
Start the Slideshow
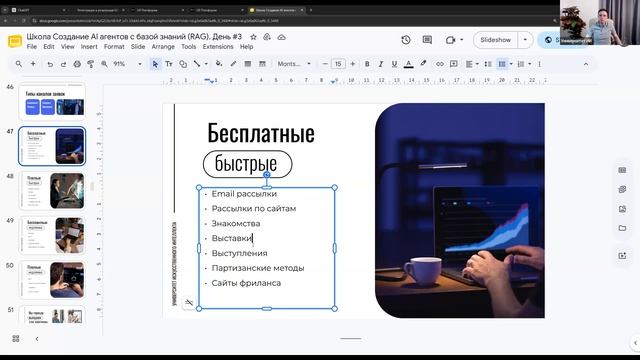click(x=496, y=40)
